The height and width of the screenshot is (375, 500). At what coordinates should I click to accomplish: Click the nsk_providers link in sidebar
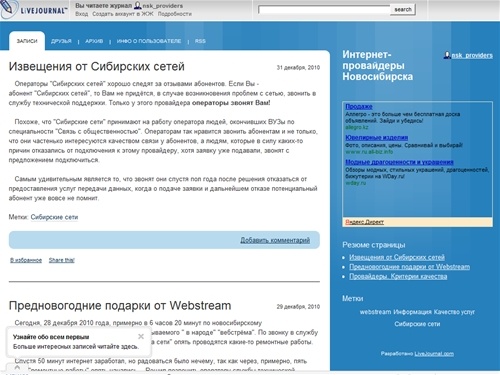472,55
